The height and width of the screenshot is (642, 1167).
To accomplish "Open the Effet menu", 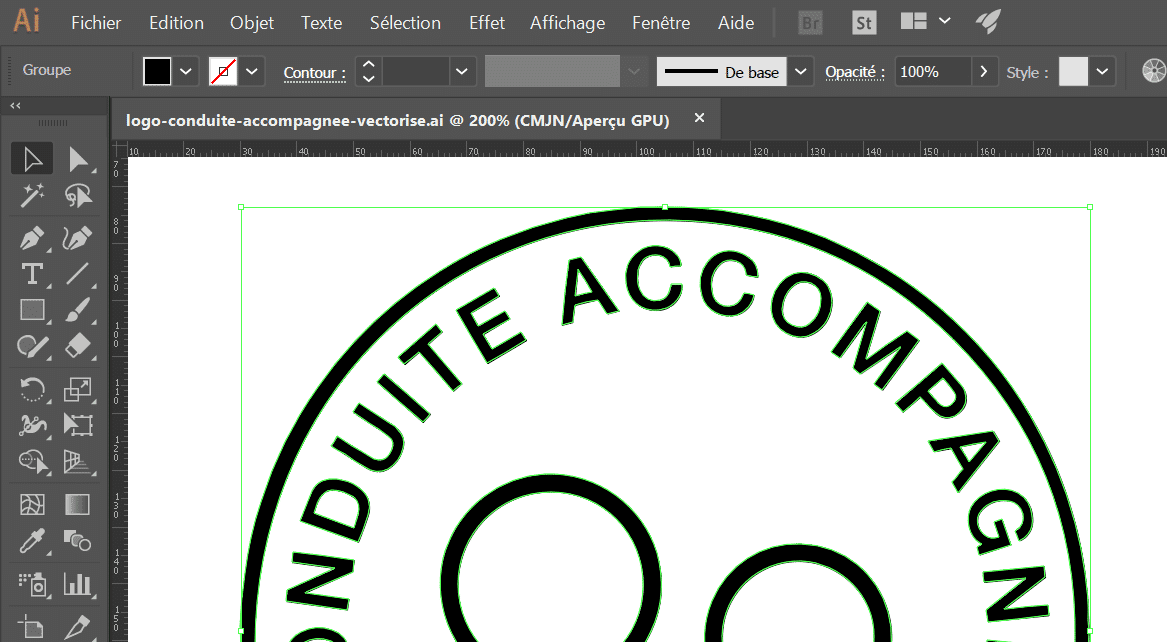I will 487,23.
